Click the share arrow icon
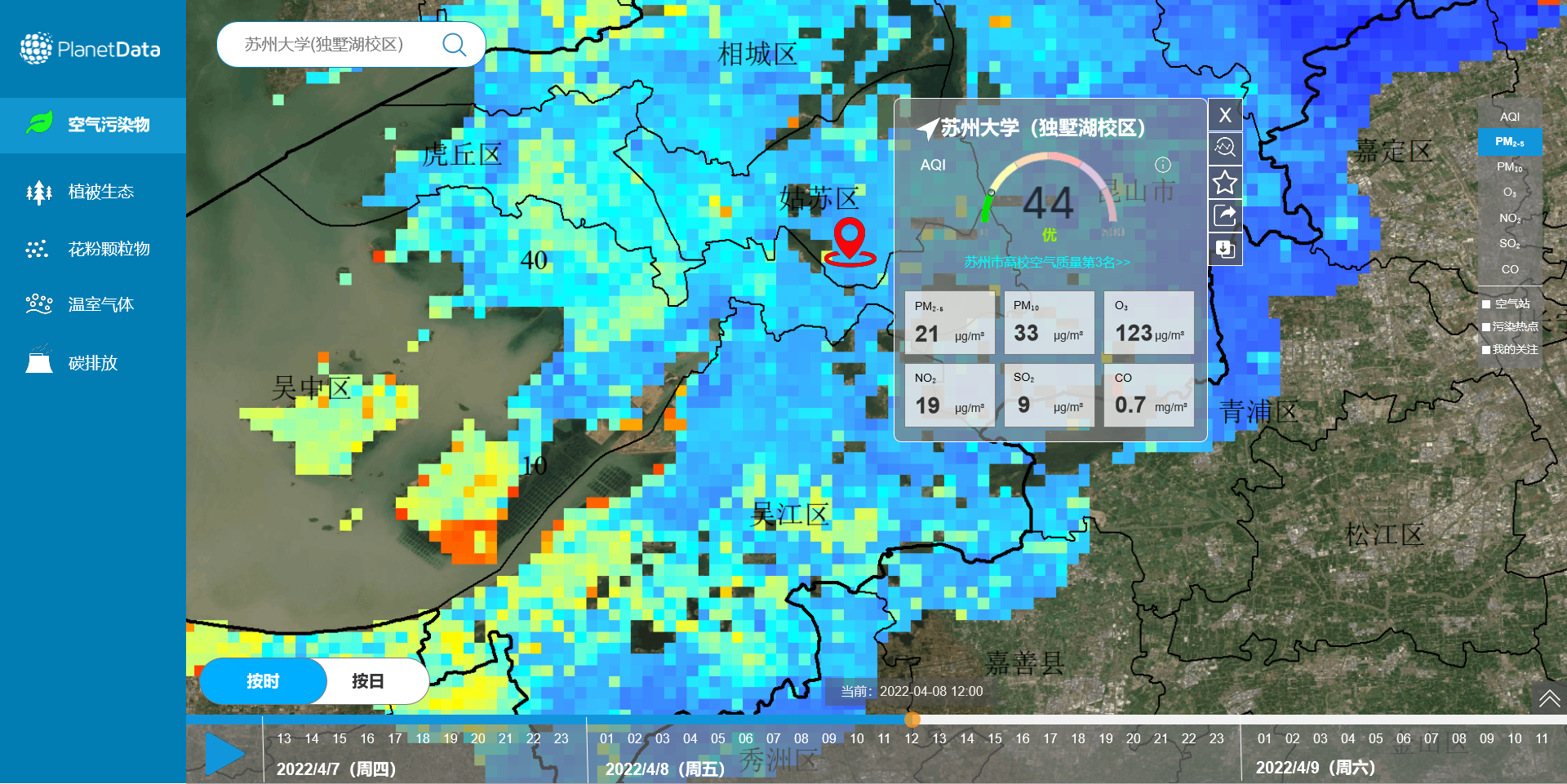The height and width of the screenshot is (784, 1567). [x=1225, y=215]
